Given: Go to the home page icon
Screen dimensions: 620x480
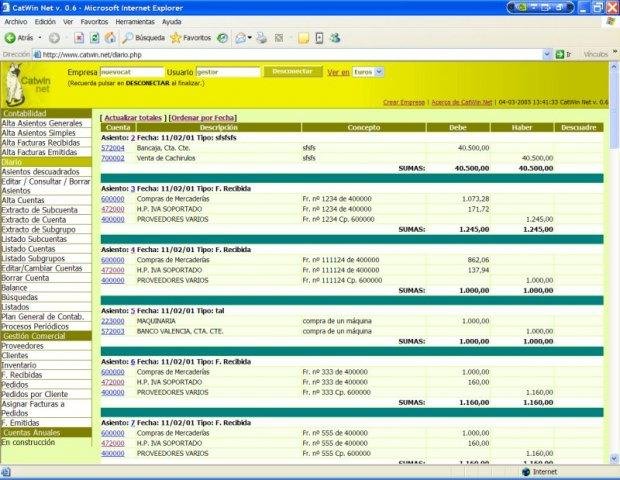Looking at the screenshot, I should [x=110, y=38].
